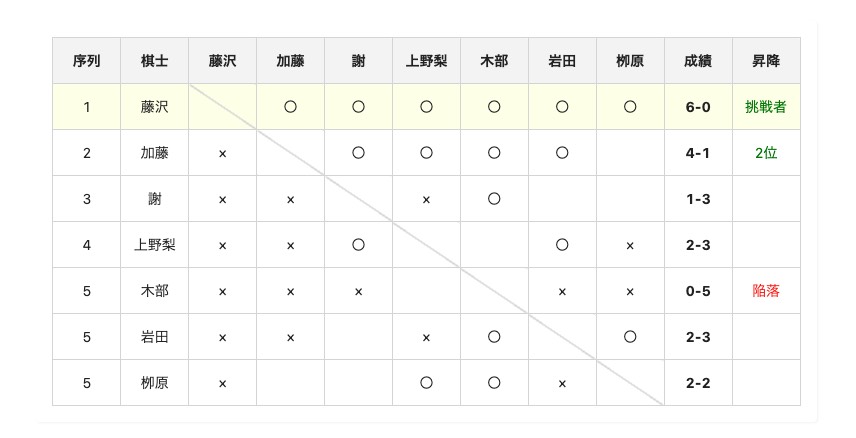Click the 上野梨 column header
This screenshot has height=438, width=856.
[426, 61]
